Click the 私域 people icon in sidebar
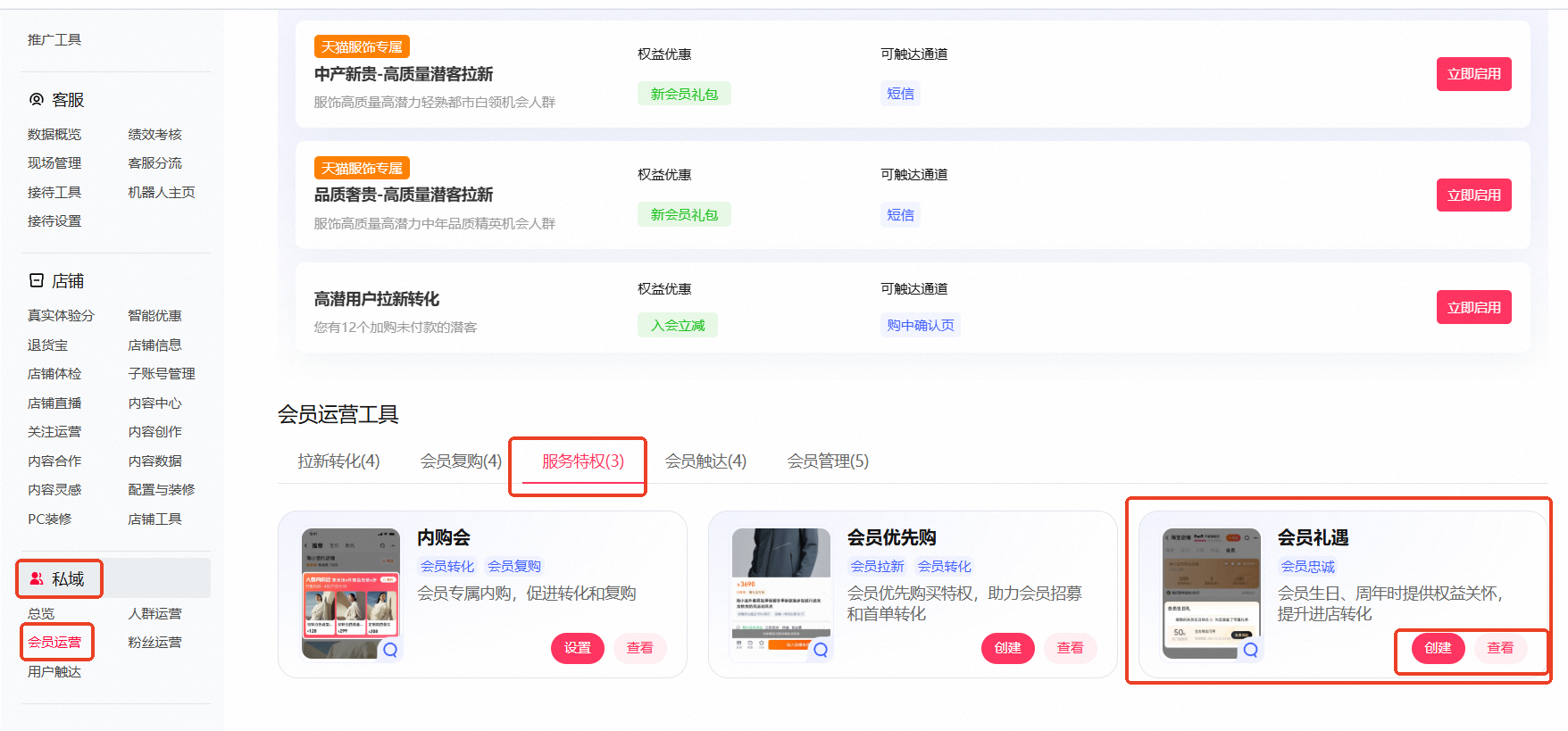1568x731 pixels. click(x=37, y=578)
